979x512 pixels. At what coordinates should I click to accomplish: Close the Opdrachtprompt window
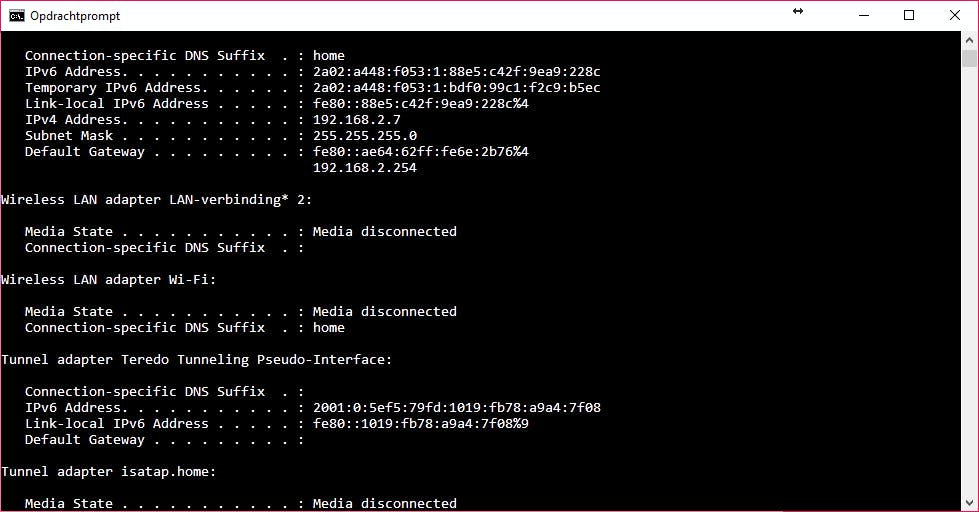pos(955,15)
